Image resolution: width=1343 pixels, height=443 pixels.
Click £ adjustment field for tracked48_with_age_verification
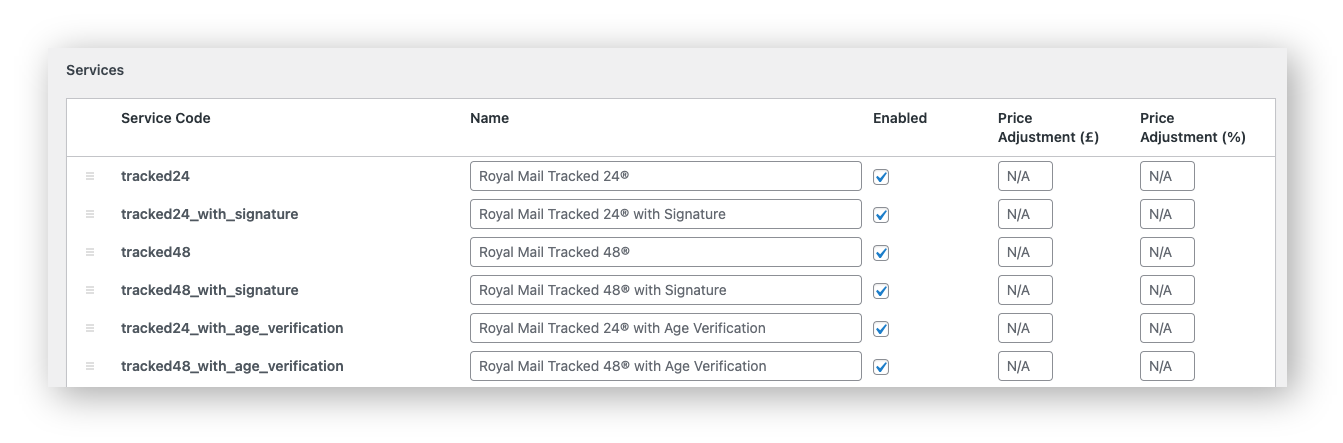click(x=1025, y=366)
